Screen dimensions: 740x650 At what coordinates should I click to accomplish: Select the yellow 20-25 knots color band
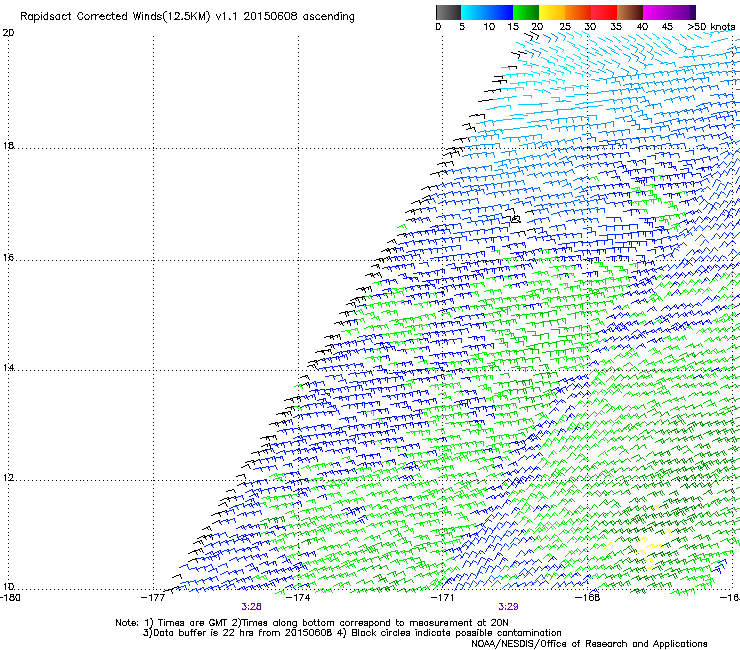[552, 12]
